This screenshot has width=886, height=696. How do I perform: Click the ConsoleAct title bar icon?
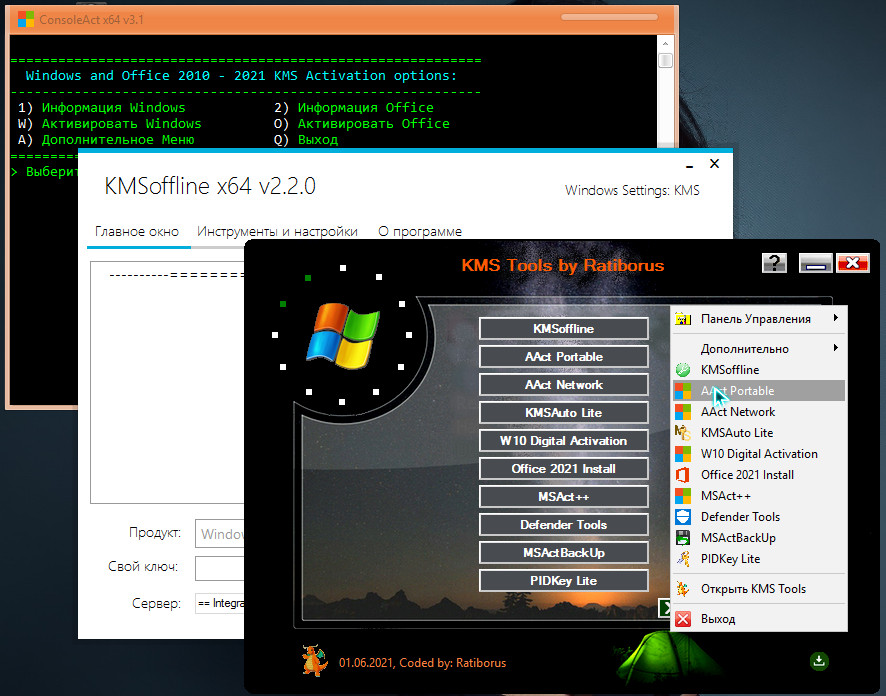(x=26, y=19)
